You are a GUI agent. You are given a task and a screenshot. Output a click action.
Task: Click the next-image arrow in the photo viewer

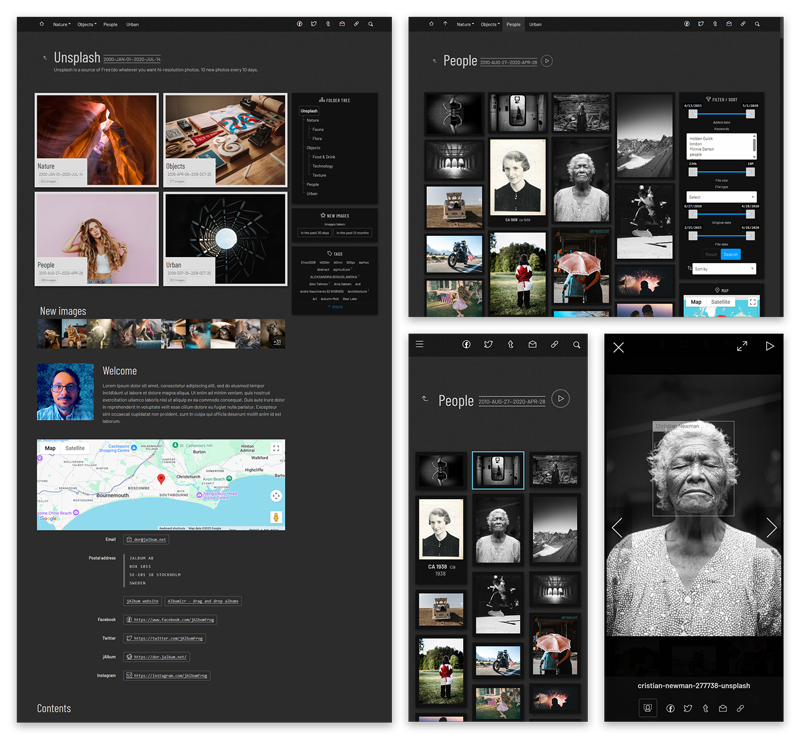coord(771,527)
